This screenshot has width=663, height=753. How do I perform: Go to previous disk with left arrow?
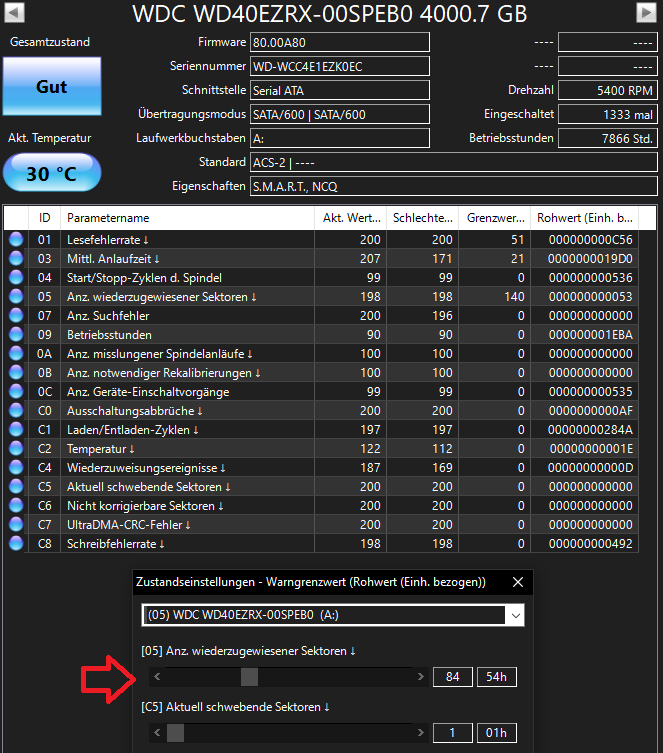(x=14, y=12)
